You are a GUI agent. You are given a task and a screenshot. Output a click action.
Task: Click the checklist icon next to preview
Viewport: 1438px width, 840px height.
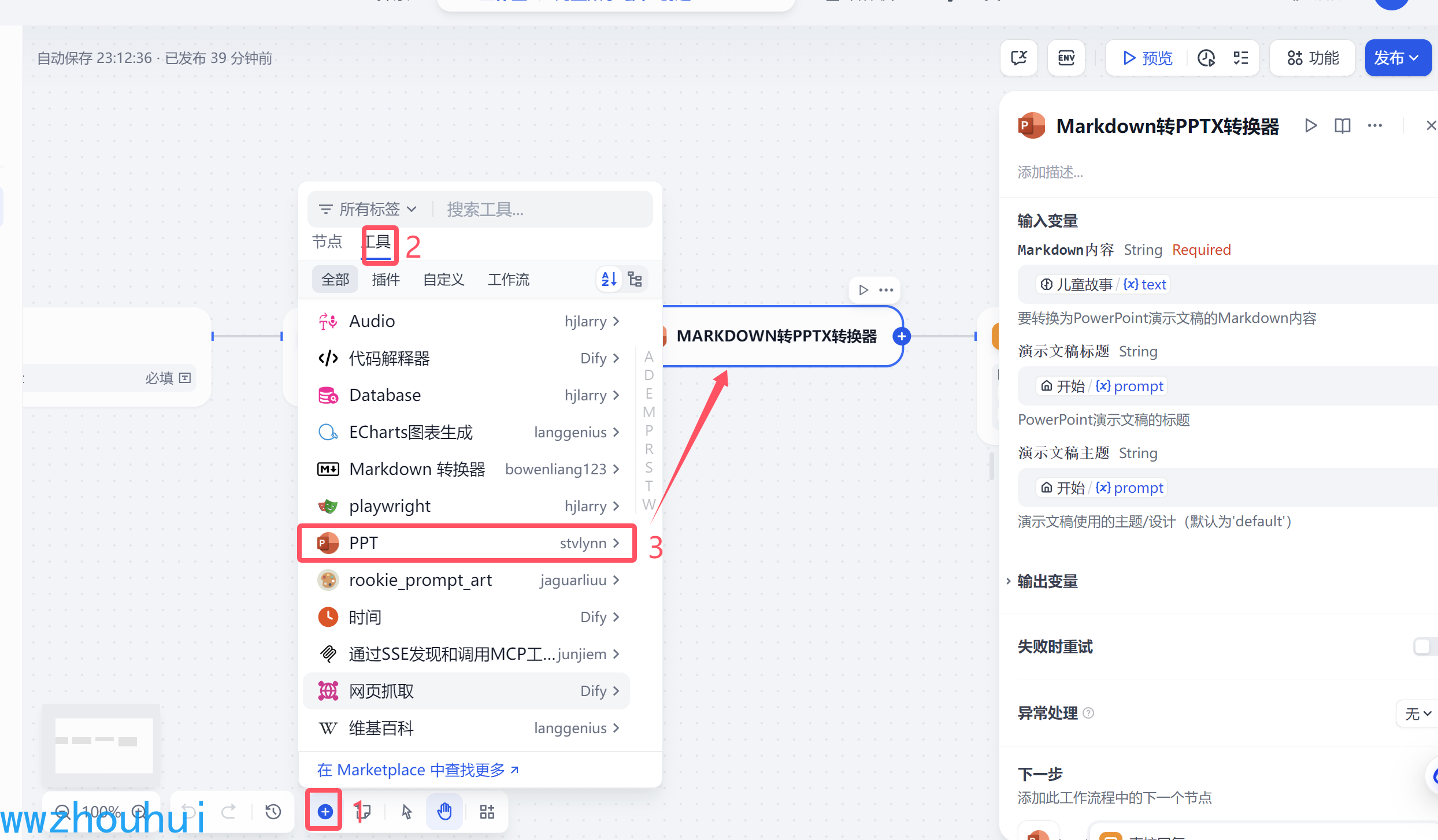(1241, 58)
